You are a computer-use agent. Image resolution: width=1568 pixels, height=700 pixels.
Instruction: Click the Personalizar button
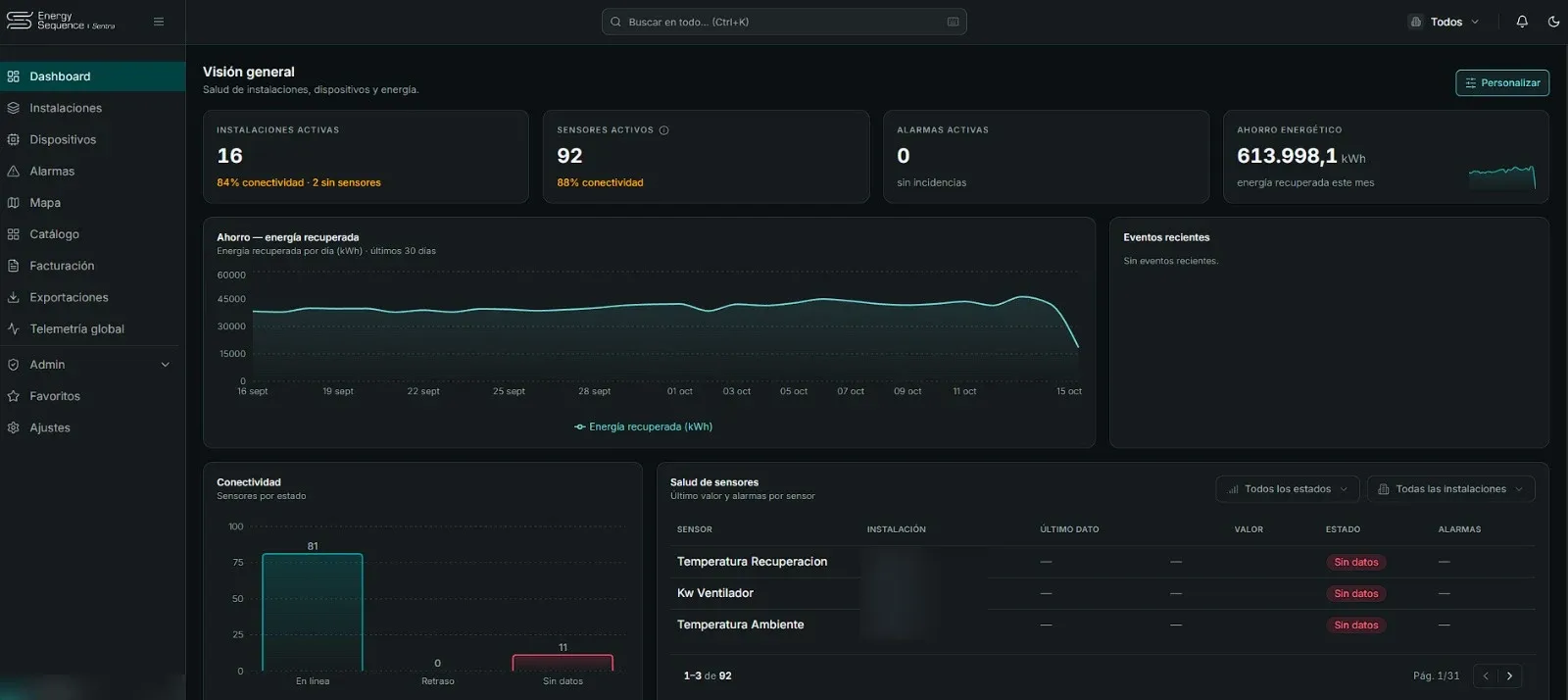coord(1502,83)
